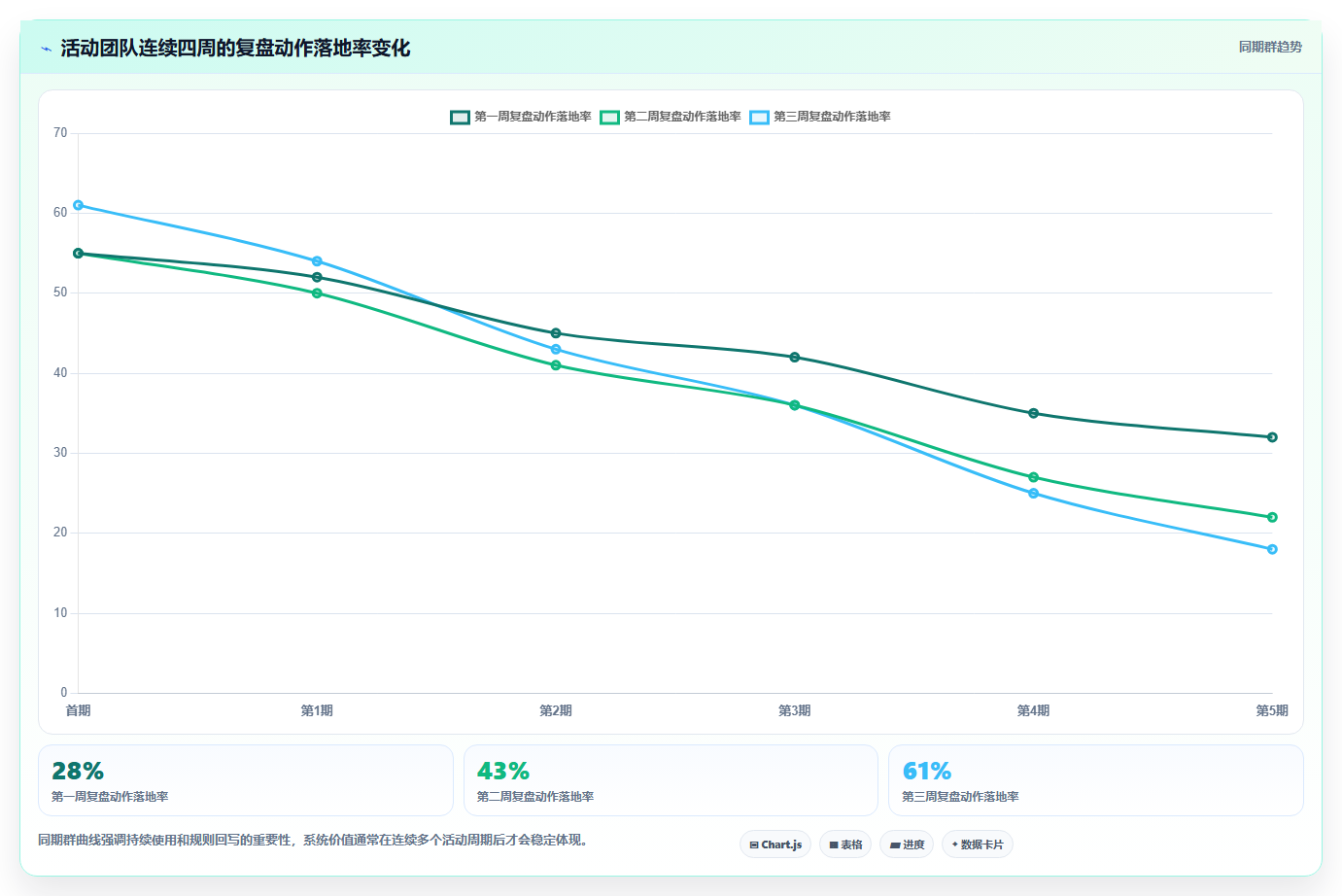Click the 第二周复盘动作落地率 caption under 43%

535,797
